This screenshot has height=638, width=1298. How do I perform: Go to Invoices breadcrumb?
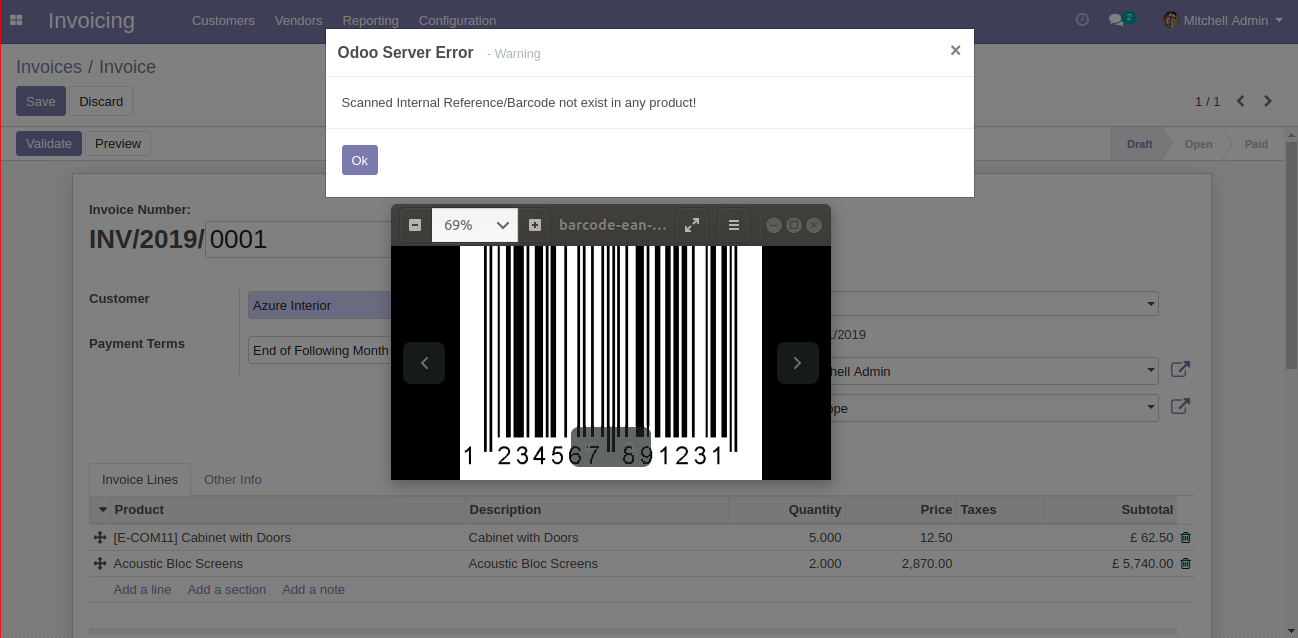click(49, 67)
